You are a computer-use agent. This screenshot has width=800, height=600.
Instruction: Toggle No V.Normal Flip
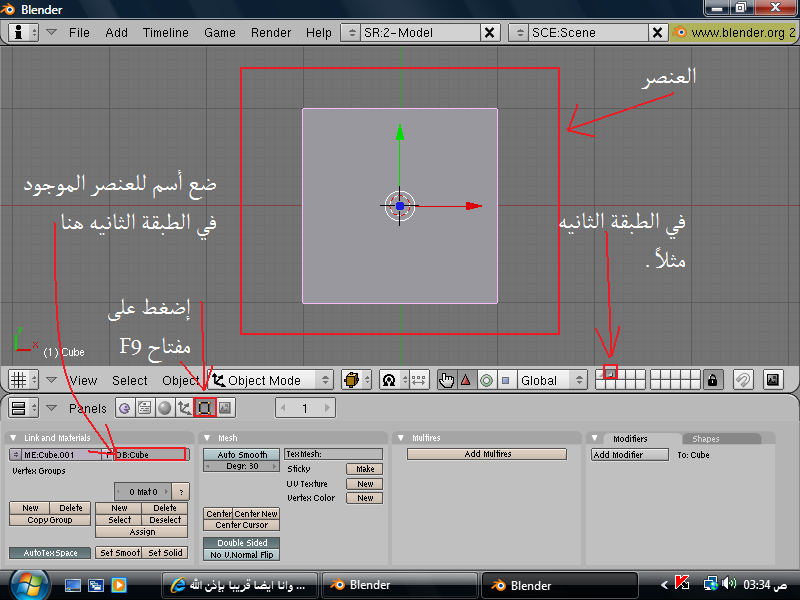[x=242, y=555]
